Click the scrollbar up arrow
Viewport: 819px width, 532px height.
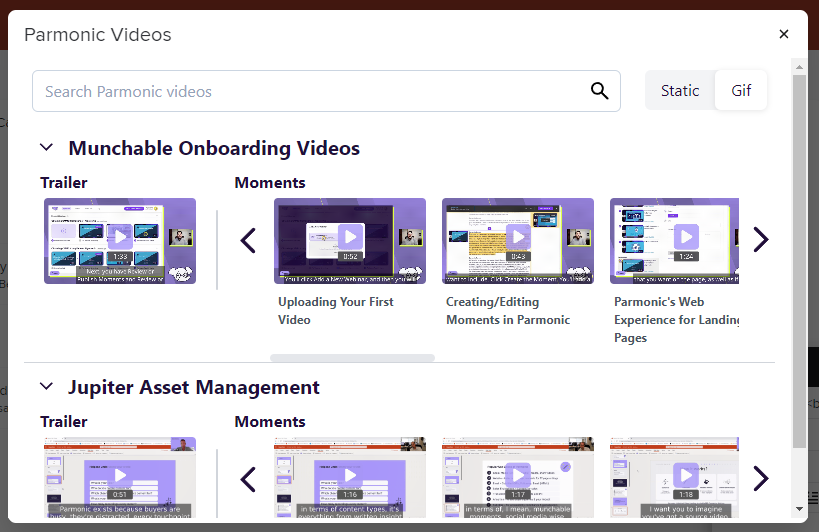[799, 67]
